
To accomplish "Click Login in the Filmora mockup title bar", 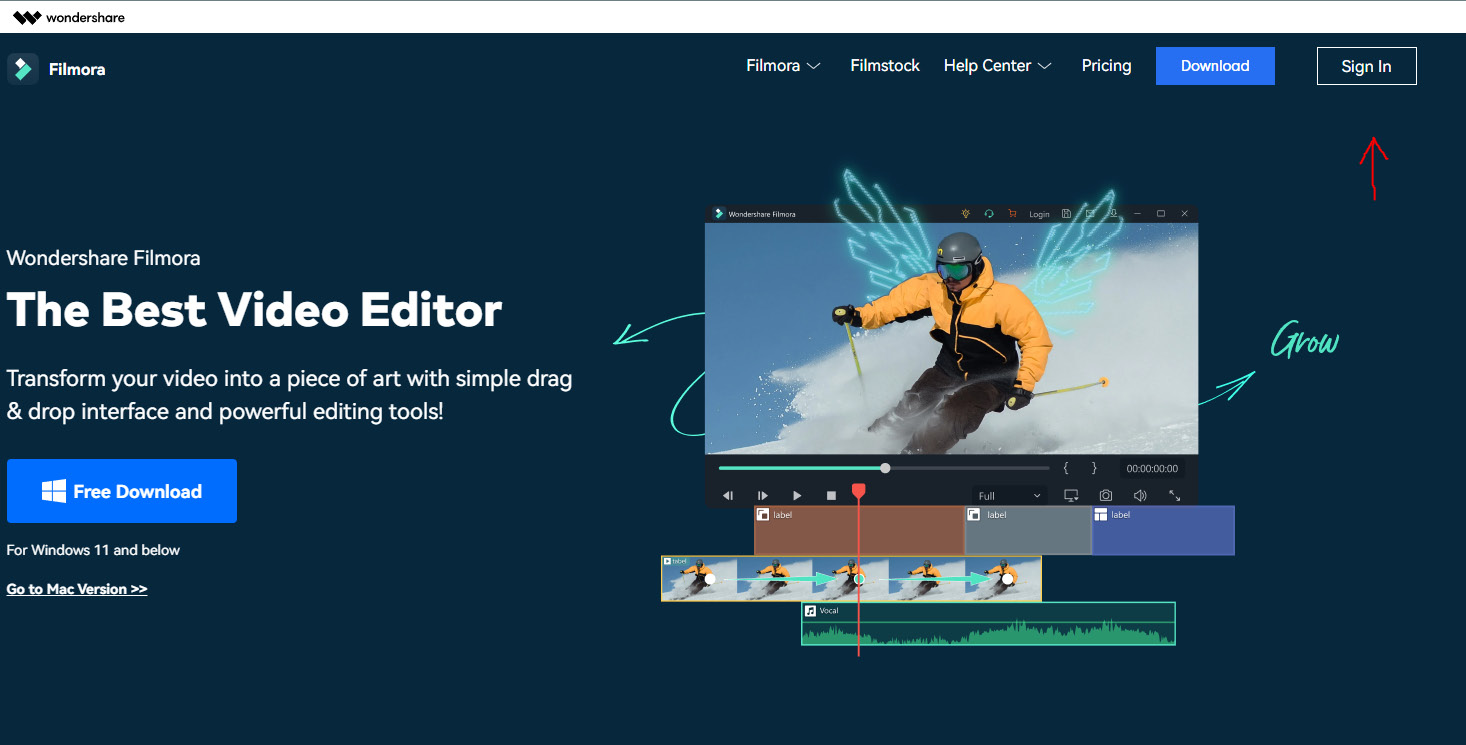I will tap(1039, 214).
